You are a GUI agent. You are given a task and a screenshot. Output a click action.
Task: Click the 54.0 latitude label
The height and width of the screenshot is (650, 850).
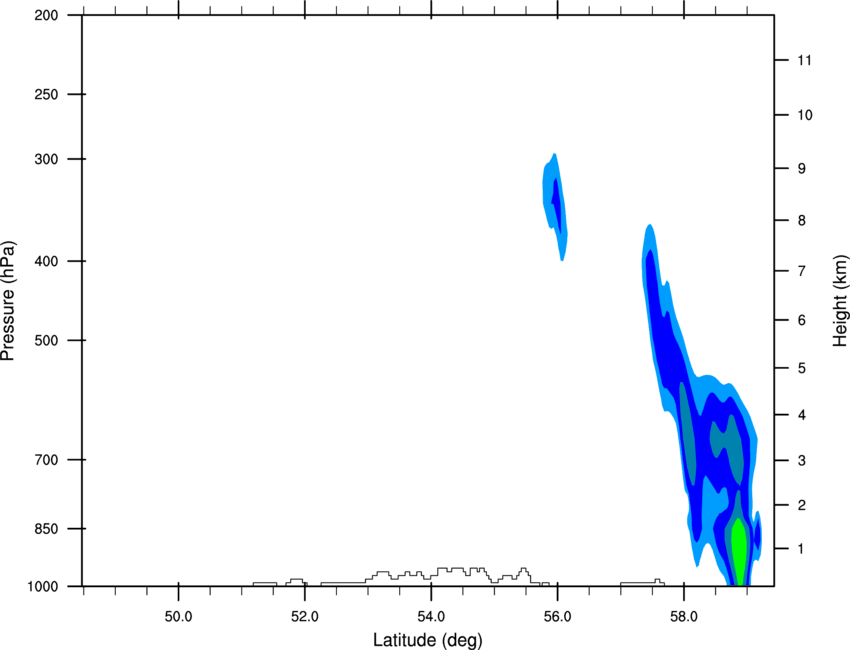431,616
